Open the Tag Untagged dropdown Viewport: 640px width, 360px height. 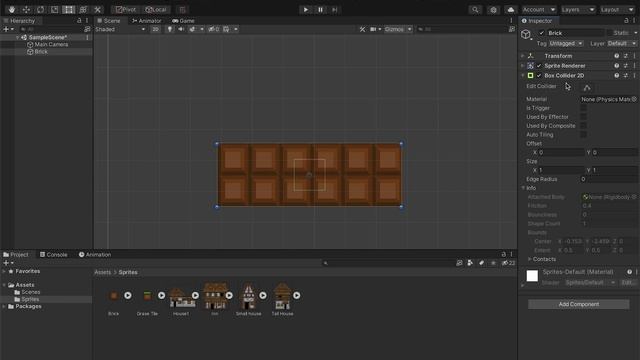click(566, 43)
